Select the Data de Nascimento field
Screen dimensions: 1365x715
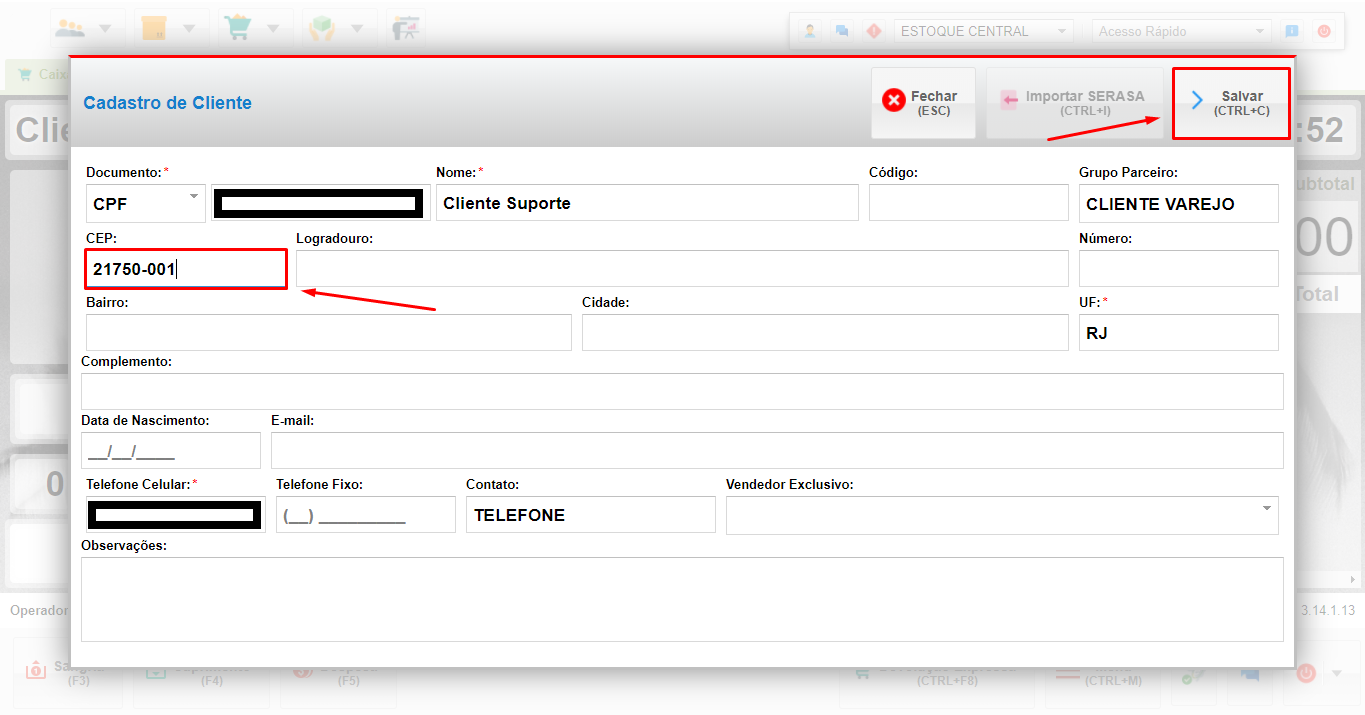170,451
